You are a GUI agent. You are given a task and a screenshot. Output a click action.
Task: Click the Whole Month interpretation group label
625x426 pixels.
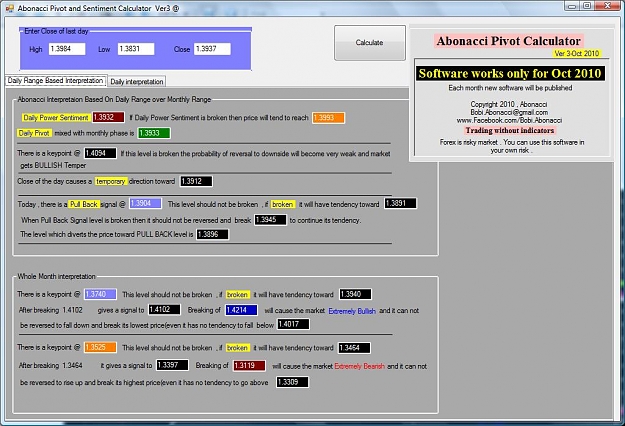[x=57, y=276]
